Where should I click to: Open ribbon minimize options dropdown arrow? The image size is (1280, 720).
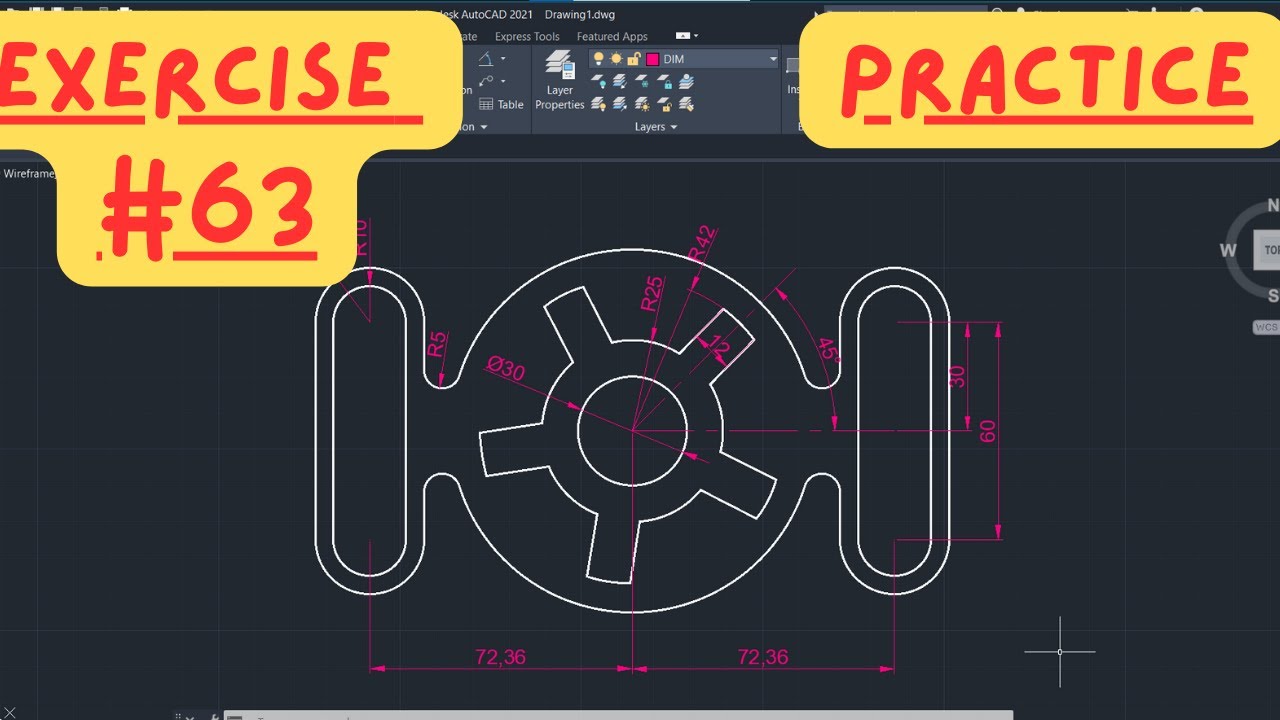[x=696, y=36]
